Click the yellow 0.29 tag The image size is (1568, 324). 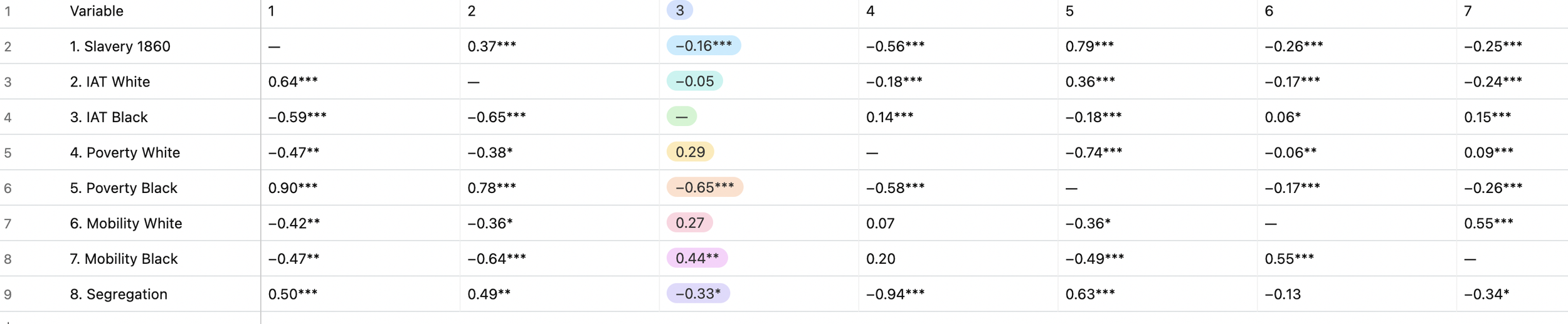pos(690,152)
